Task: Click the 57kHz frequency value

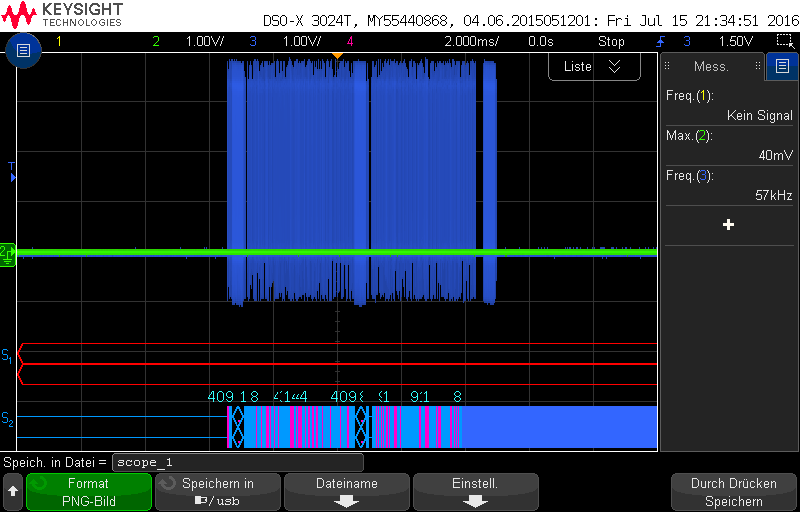Action: coord(773,195)
